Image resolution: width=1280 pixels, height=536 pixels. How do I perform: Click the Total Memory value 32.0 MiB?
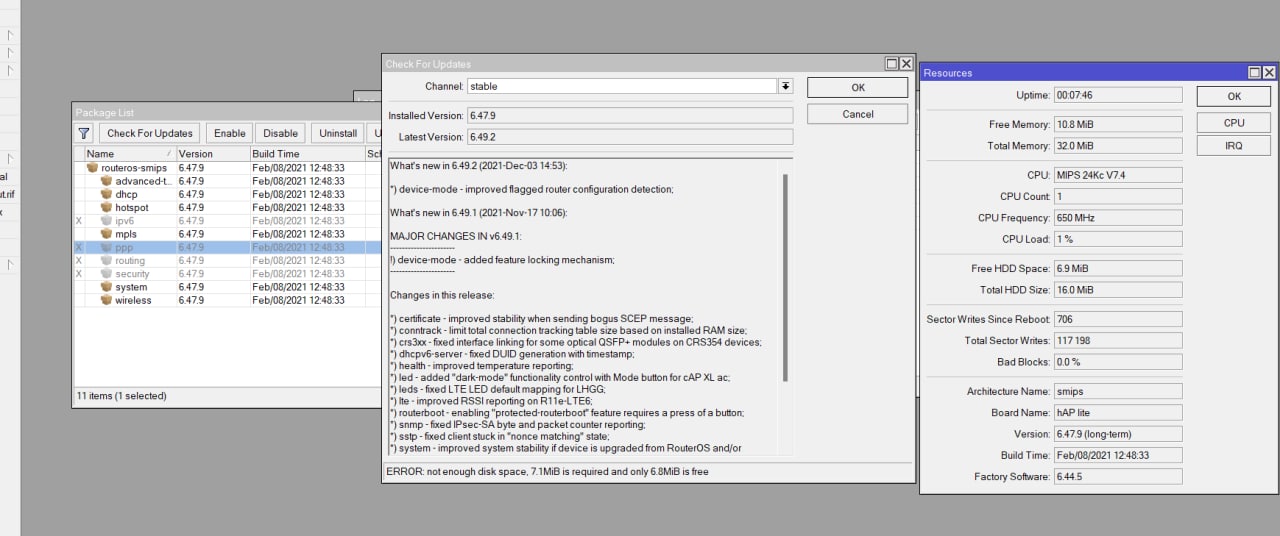1118,146
